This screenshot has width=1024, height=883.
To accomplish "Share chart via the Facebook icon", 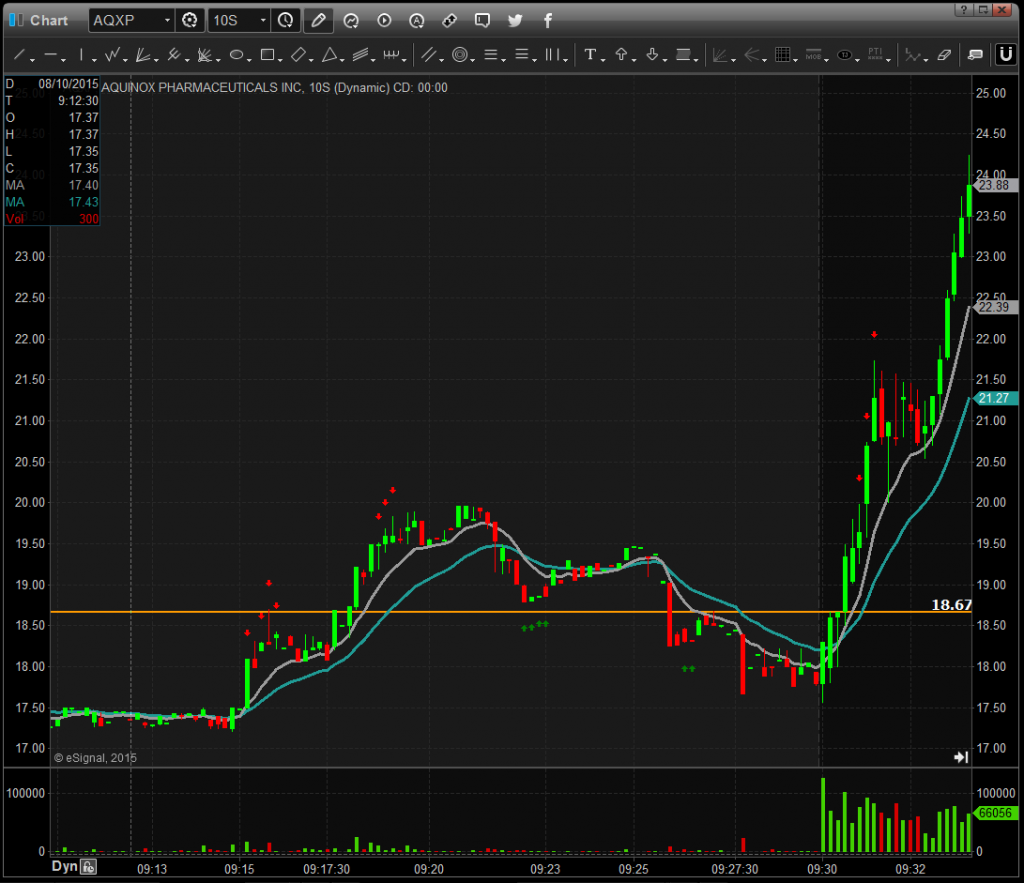I will tap(548, 21).
